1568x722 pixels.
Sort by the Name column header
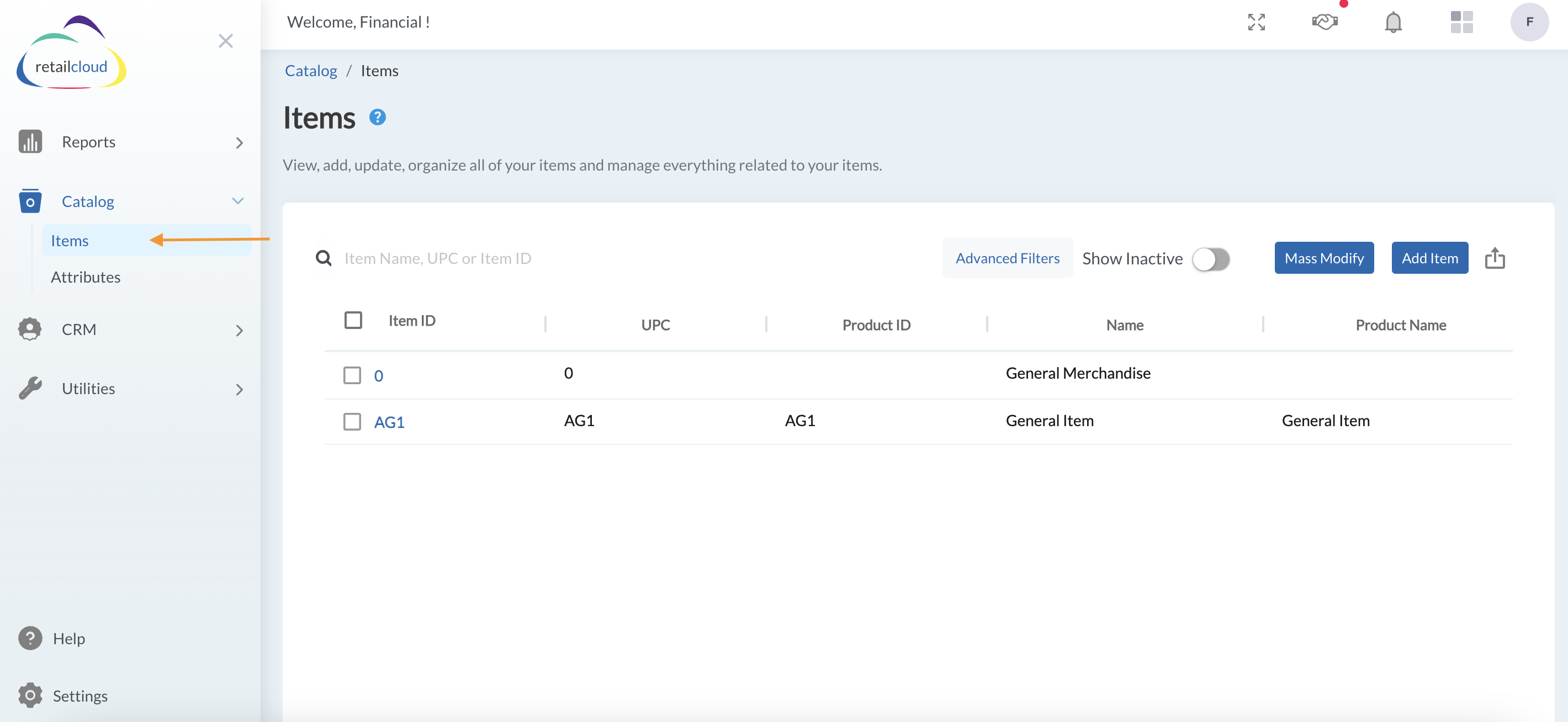(1124, 325)
